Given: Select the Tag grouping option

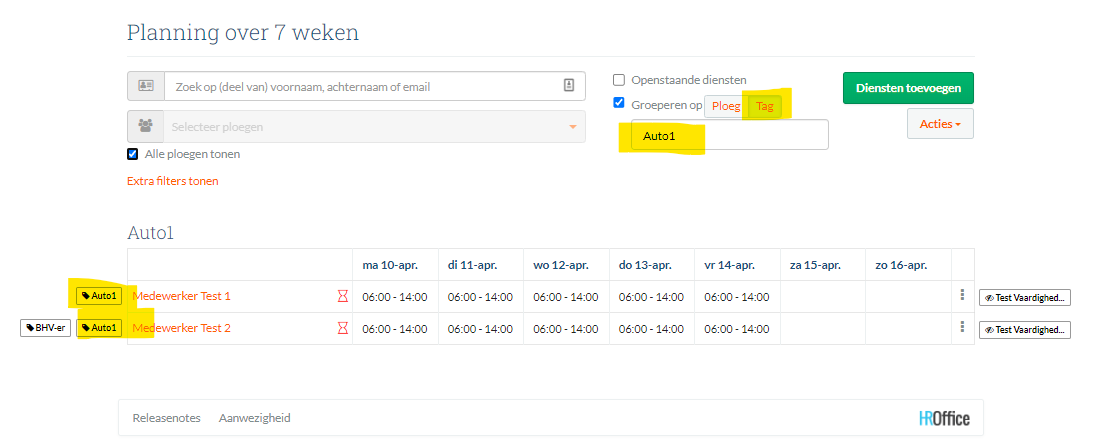Looking at the screenshot, I should (765, 106).
